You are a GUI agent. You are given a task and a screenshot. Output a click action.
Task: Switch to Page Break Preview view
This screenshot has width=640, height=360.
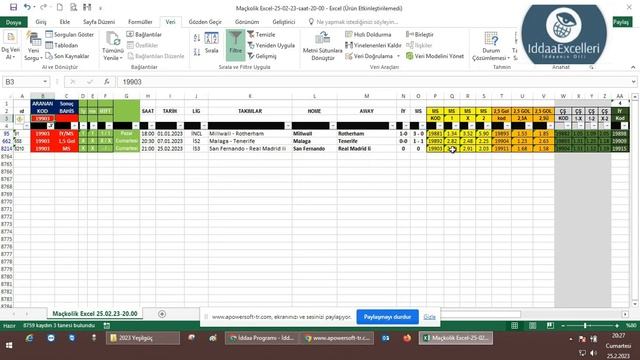pyautogui.click(x=550, y=325)
